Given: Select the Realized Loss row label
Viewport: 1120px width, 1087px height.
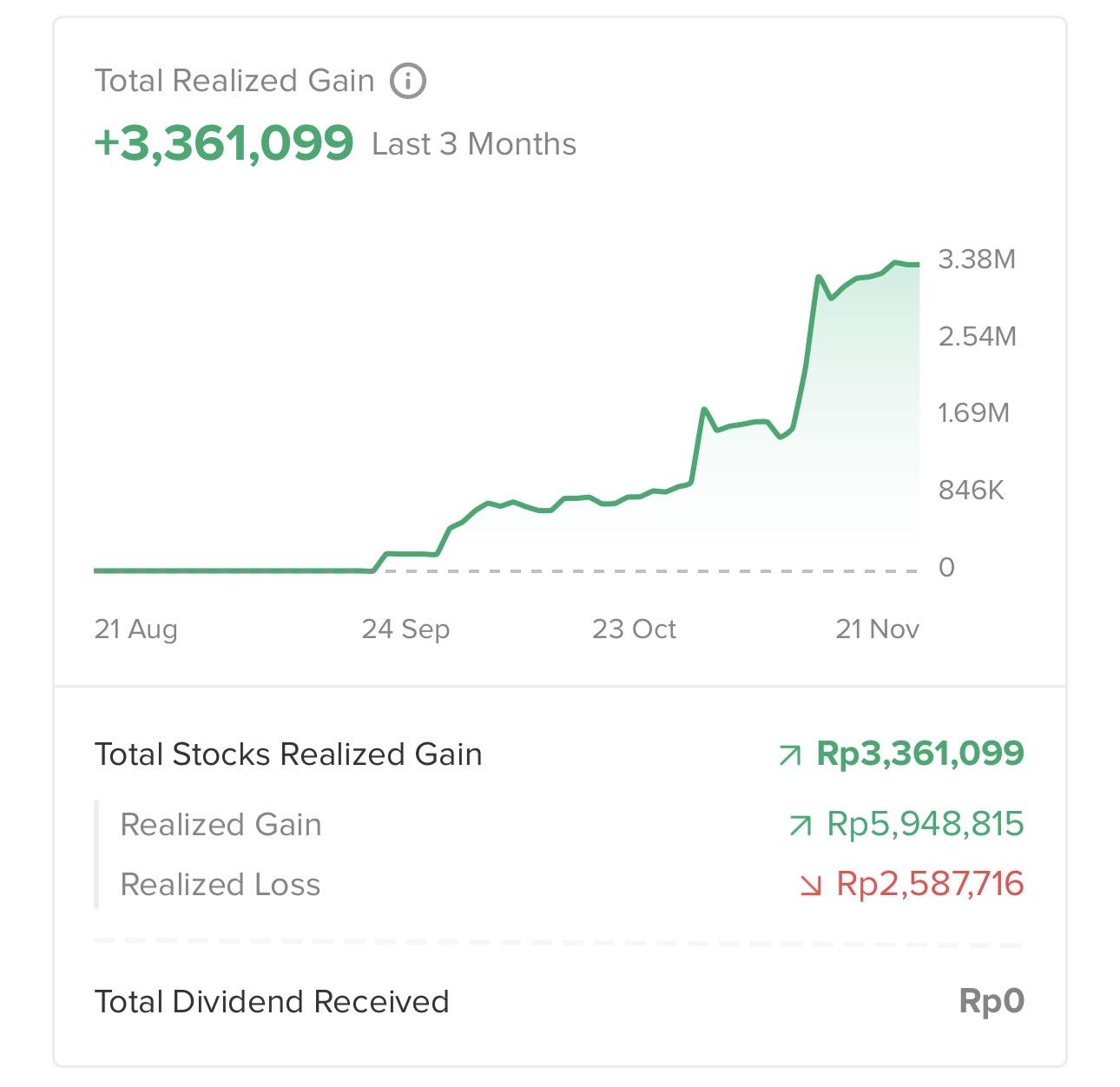Looking at the screenshot, I should click(x=221, y=885).
